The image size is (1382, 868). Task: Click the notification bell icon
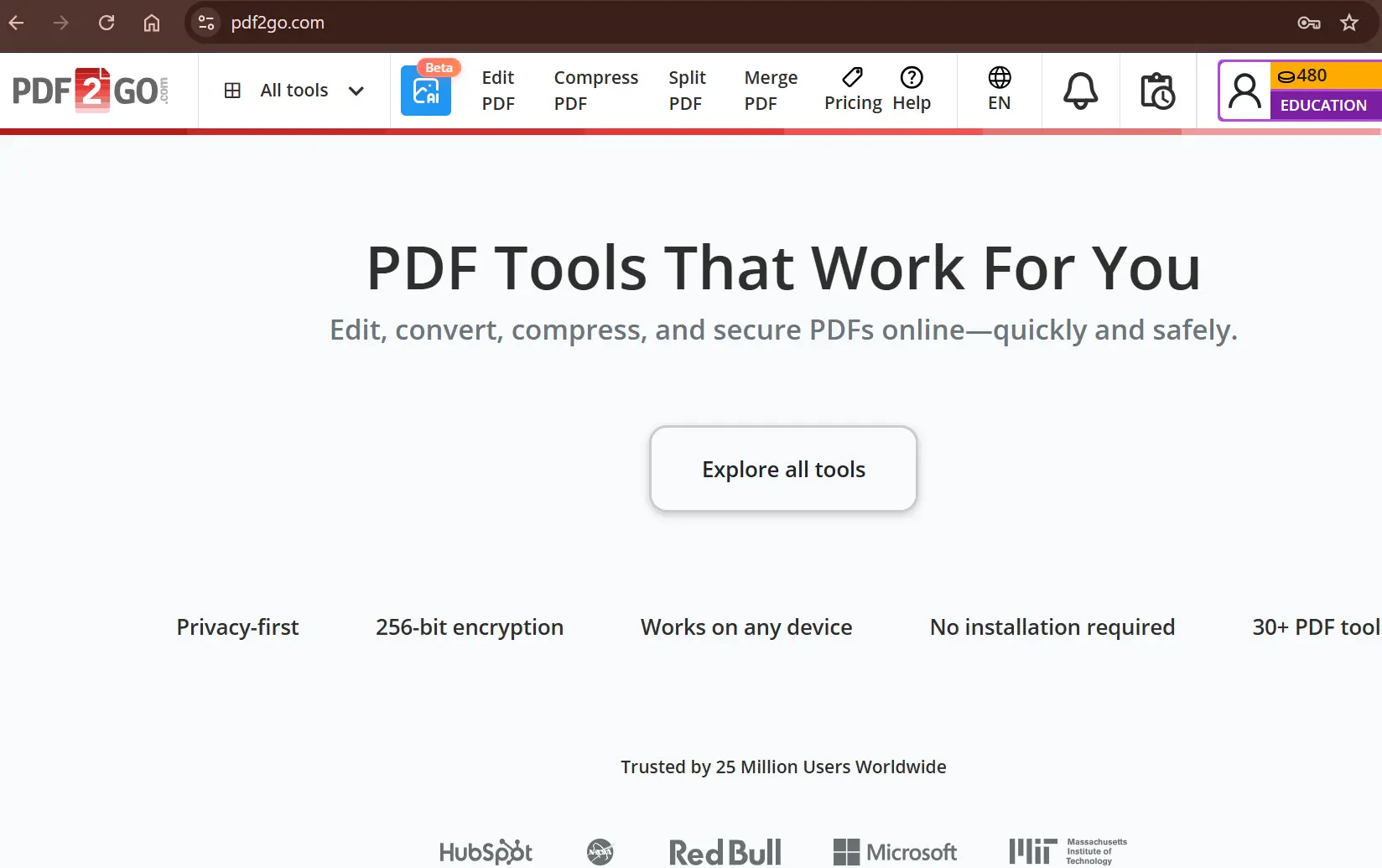(1080, 91)
